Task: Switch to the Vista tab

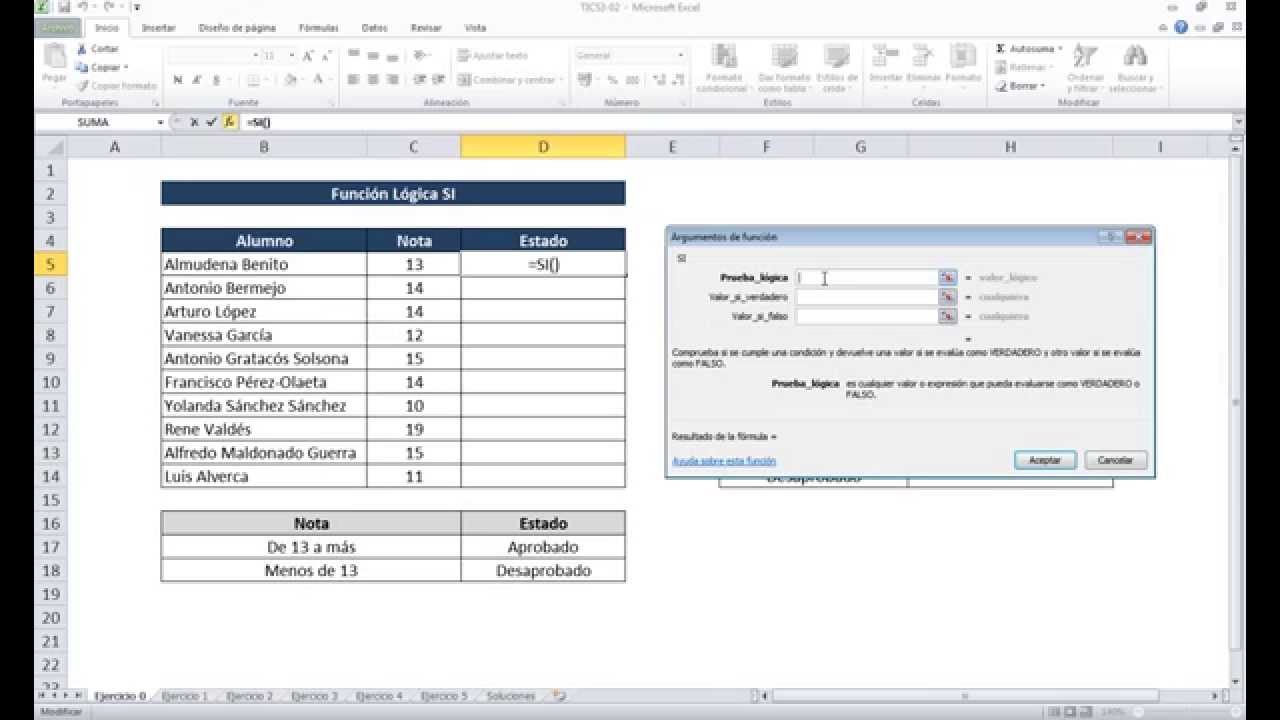Action: pos(476,28)
